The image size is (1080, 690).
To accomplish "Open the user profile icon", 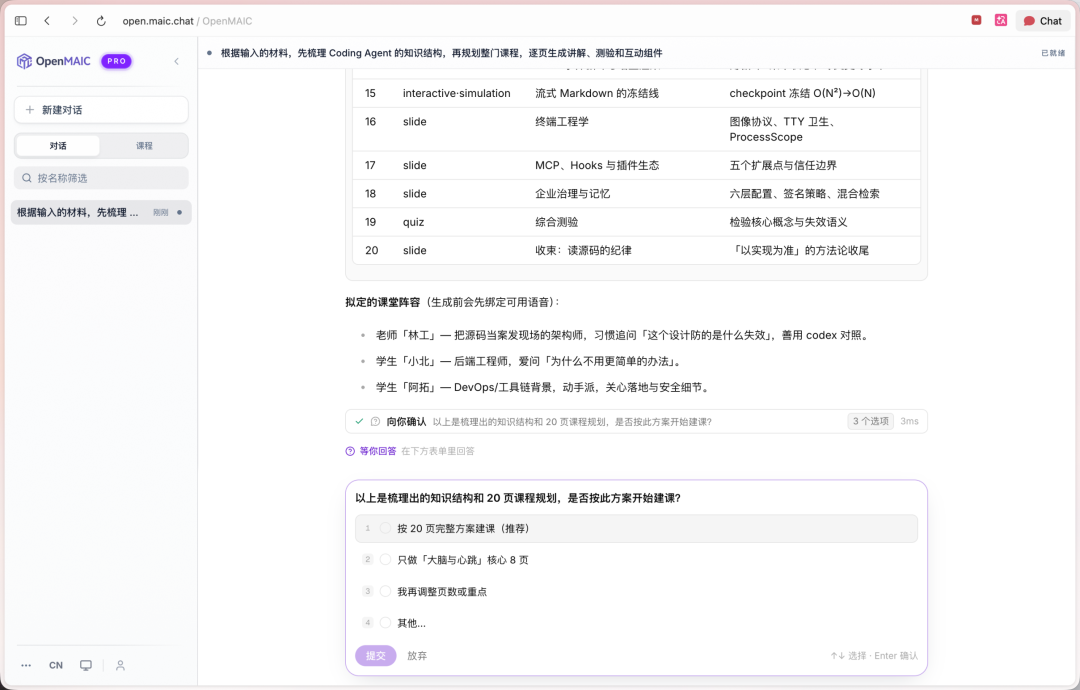I will (x=121, y=665).
